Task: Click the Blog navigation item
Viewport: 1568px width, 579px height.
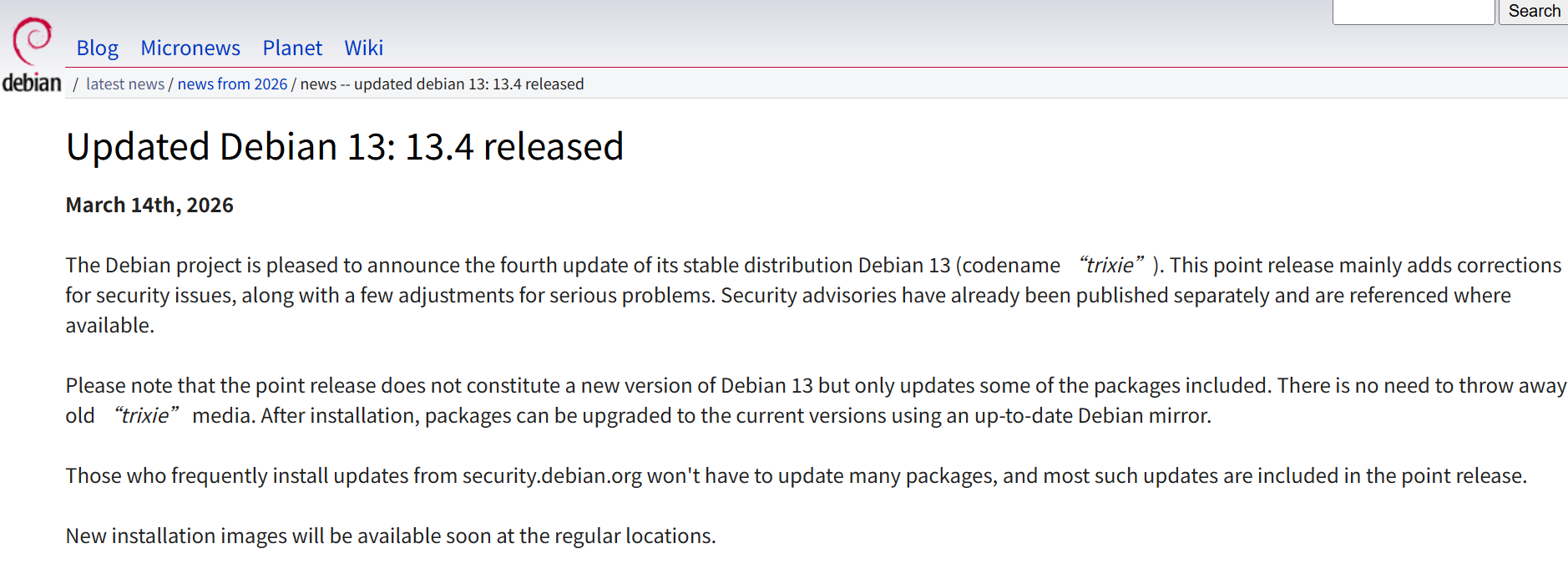Action: (97, 48)
